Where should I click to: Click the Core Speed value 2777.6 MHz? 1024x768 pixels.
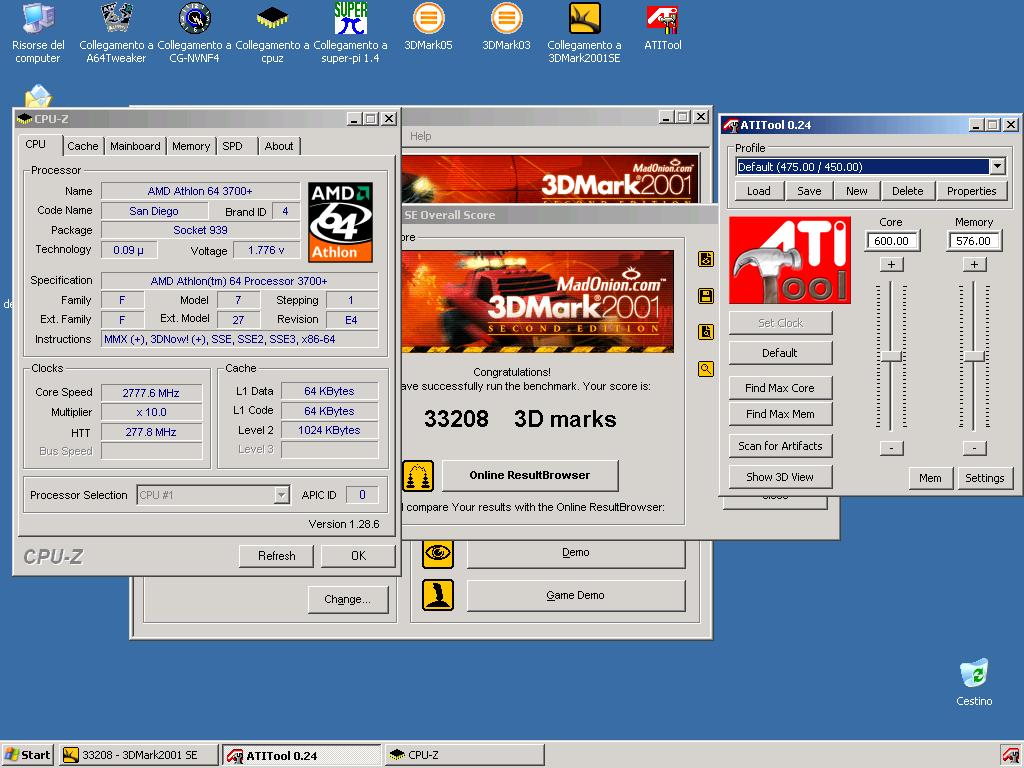[x=151, y=392]
